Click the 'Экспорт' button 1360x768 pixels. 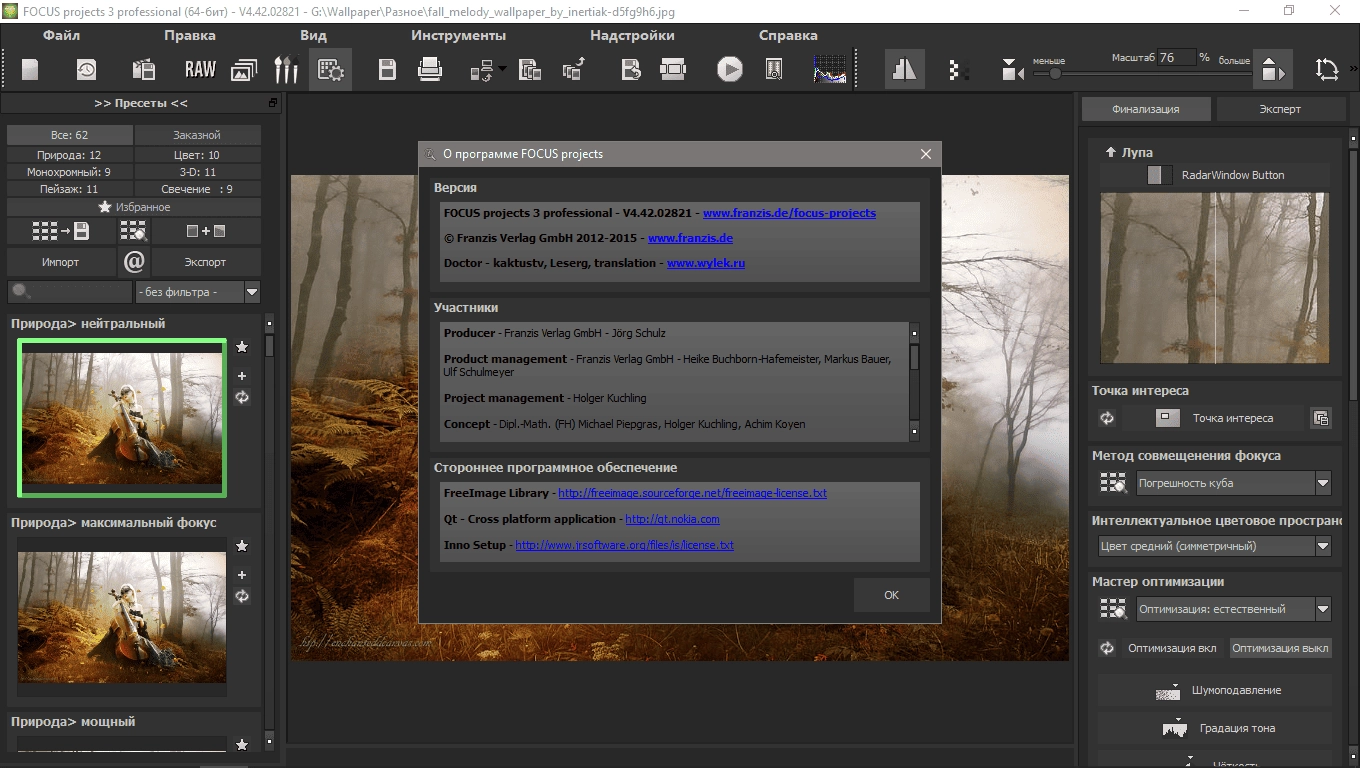tap(205, 262)
